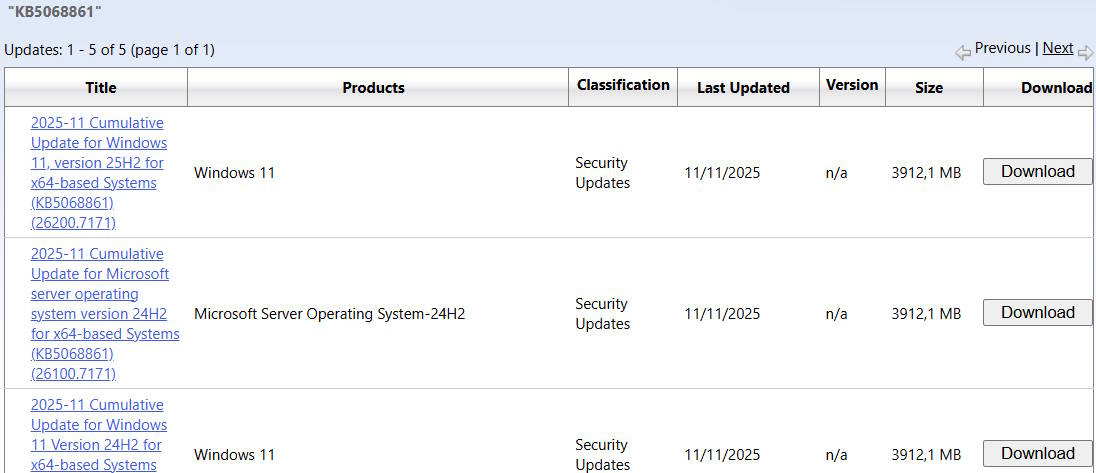This screenshot has height=473, width=1096.
Task: Click the left arrow icon beside Previous
Action: pyautogui.click(x=963, y=51)
